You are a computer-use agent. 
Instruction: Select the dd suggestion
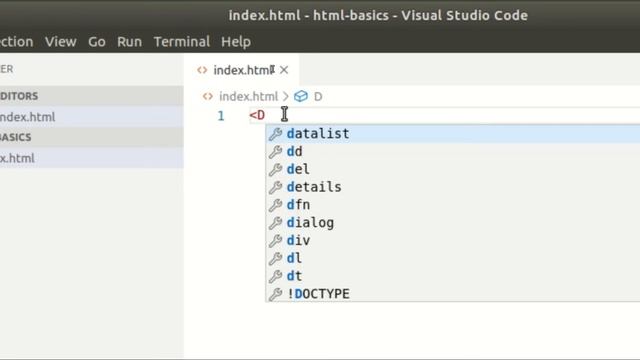click(453, 151)
